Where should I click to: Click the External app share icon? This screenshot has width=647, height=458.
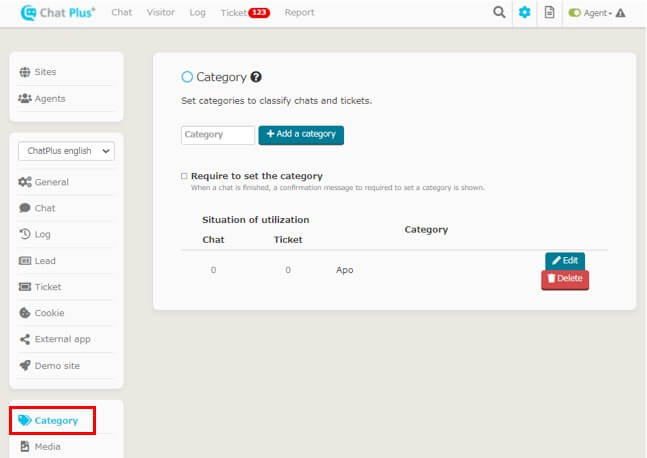pyautogui.click(x=25, y=339)
